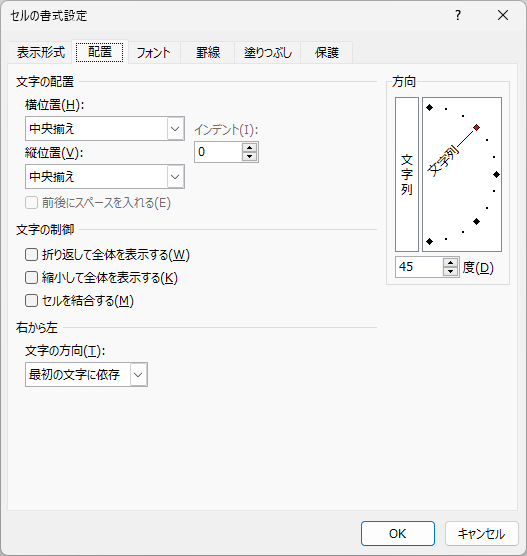Check 縮小して全体を表示する option
This screenshot has height=556, width=527.
coord(31,278)
